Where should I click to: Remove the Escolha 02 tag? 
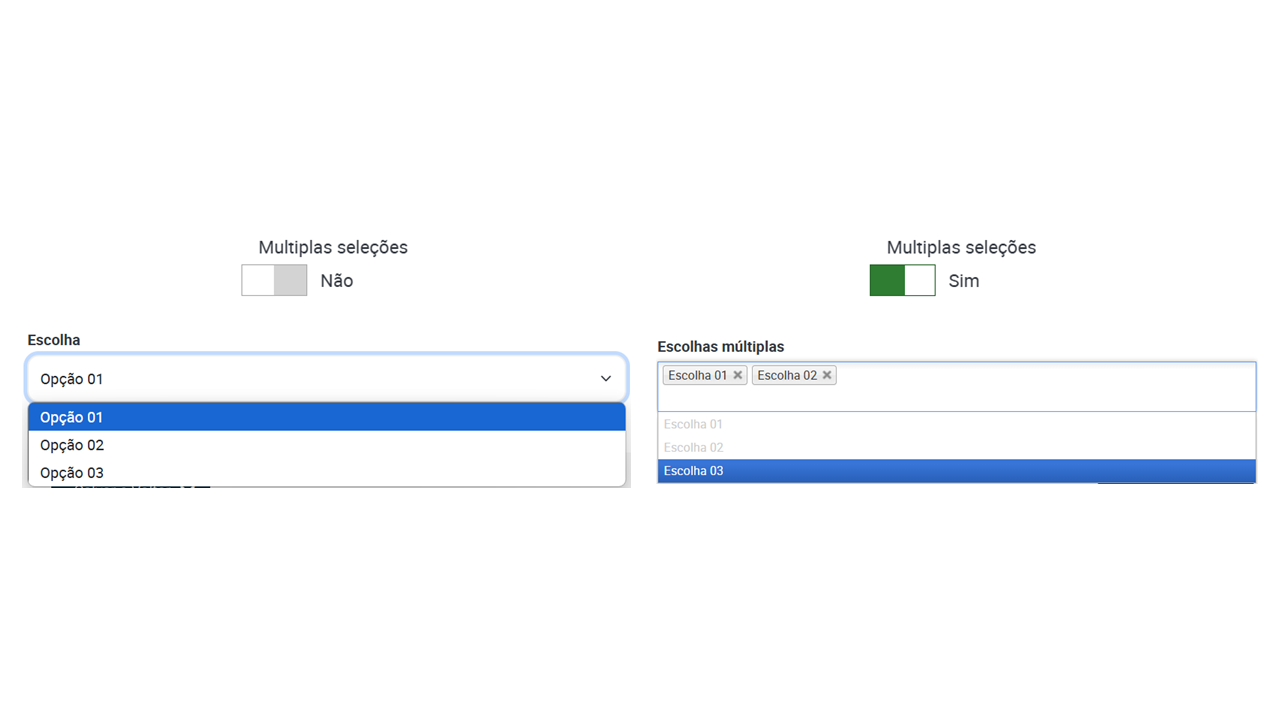tap(827, 375)
